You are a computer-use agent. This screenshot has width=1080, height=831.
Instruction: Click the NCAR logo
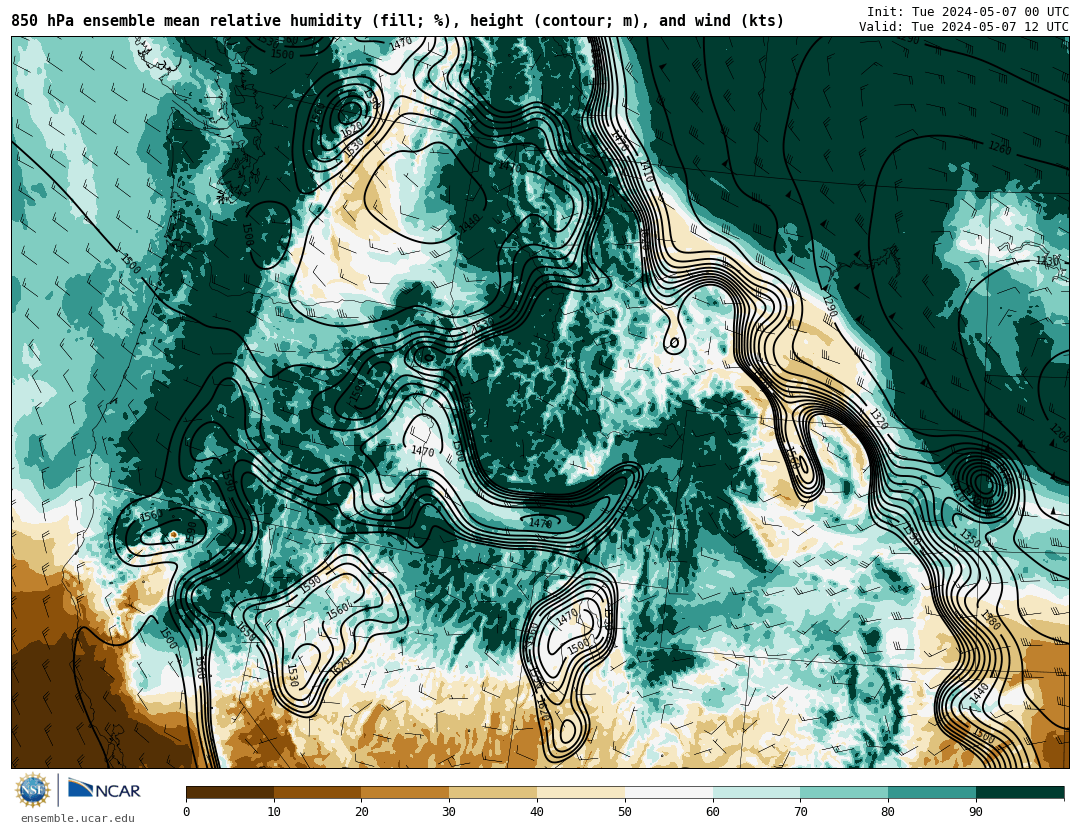(104, 789)
